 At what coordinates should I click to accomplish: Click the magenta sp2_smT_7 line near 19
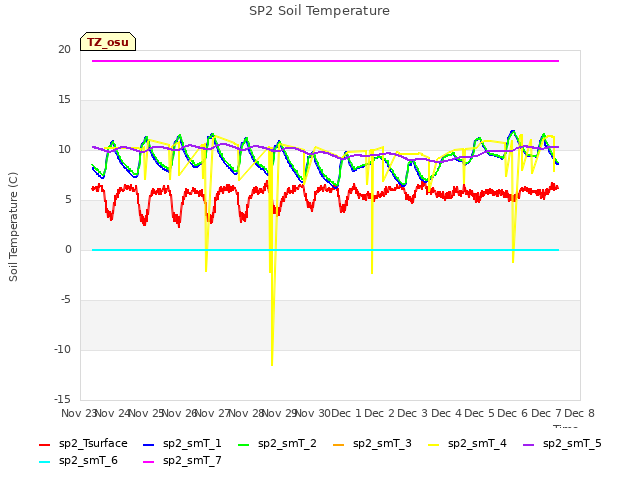point(325,61)
